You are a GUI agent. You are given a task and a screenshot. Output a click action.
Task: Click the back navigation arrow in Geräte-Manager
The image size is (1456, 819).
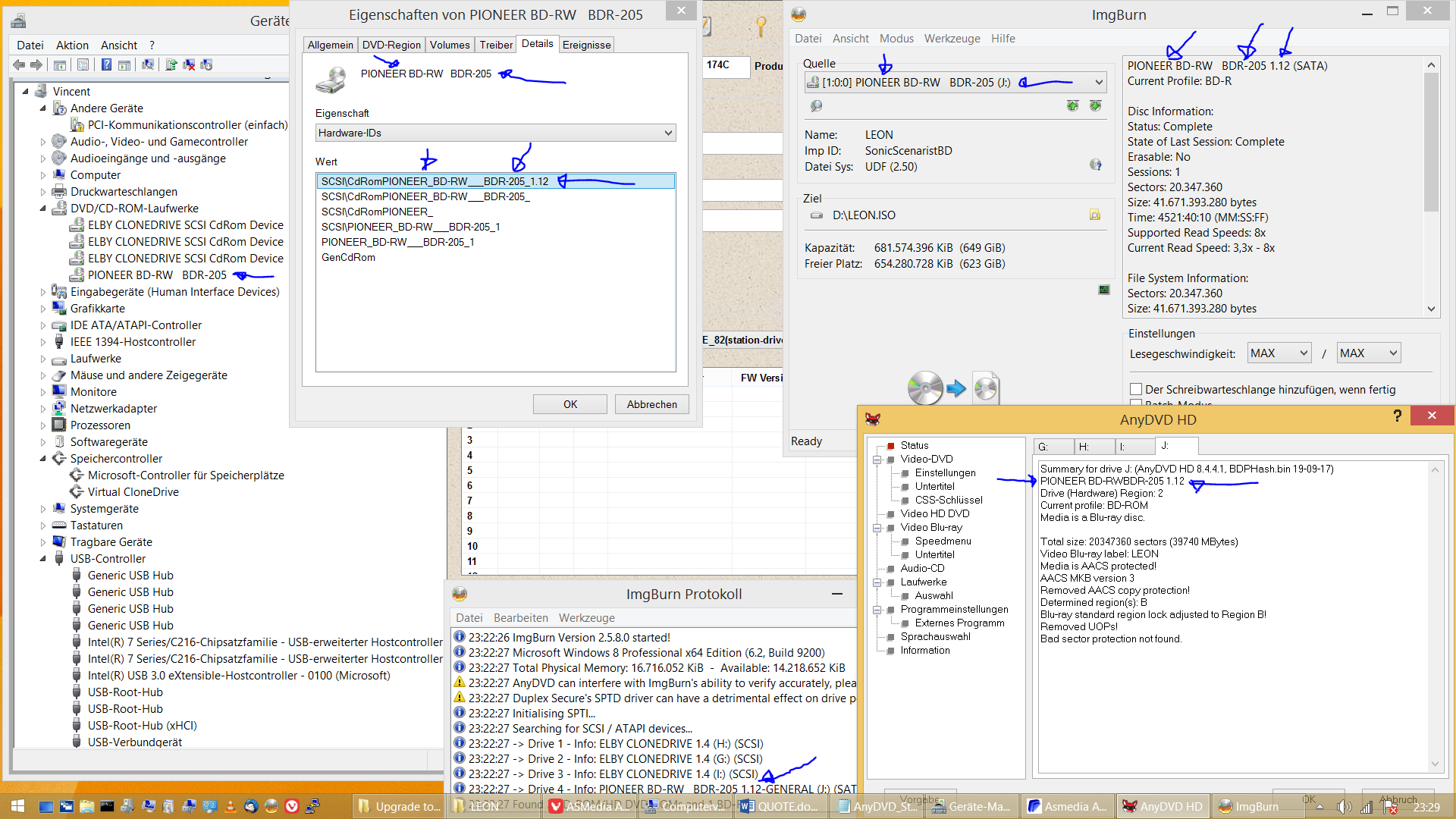[19, 64]
